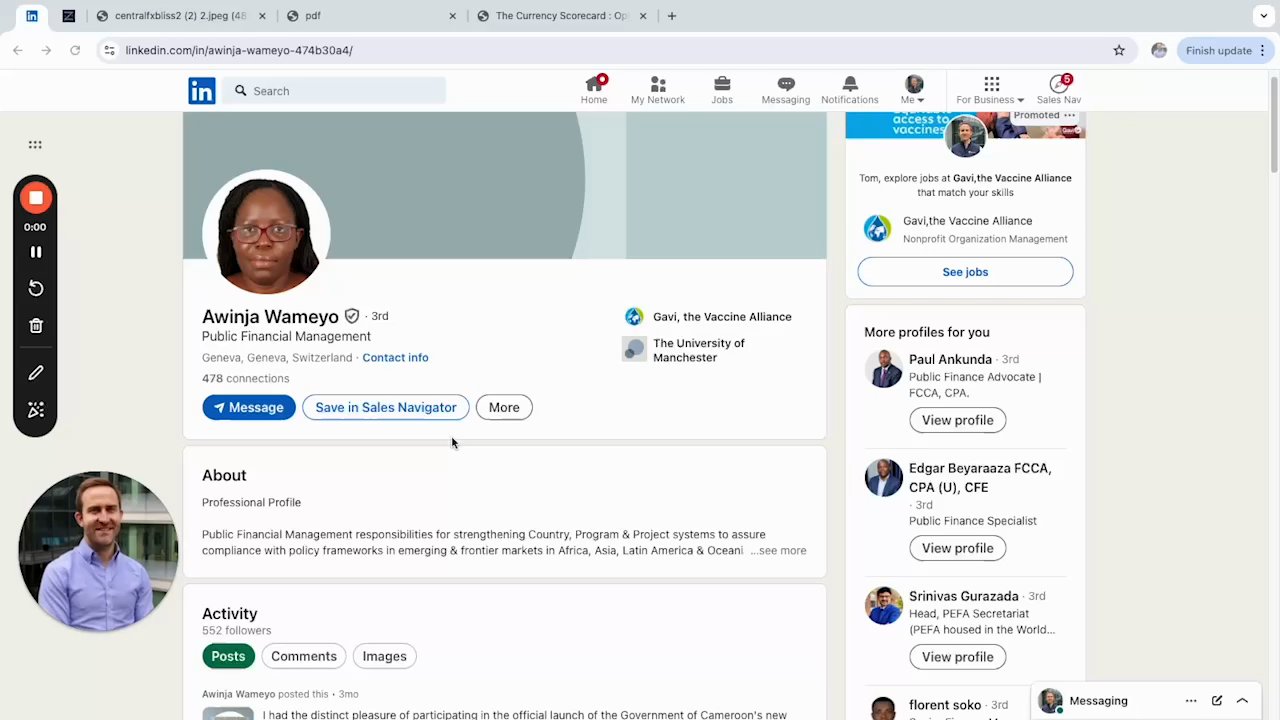This screenshot has width=1280, height=720.
Task: Open Gavi, the Vaccine Alliance link
Action: point(708,317)
